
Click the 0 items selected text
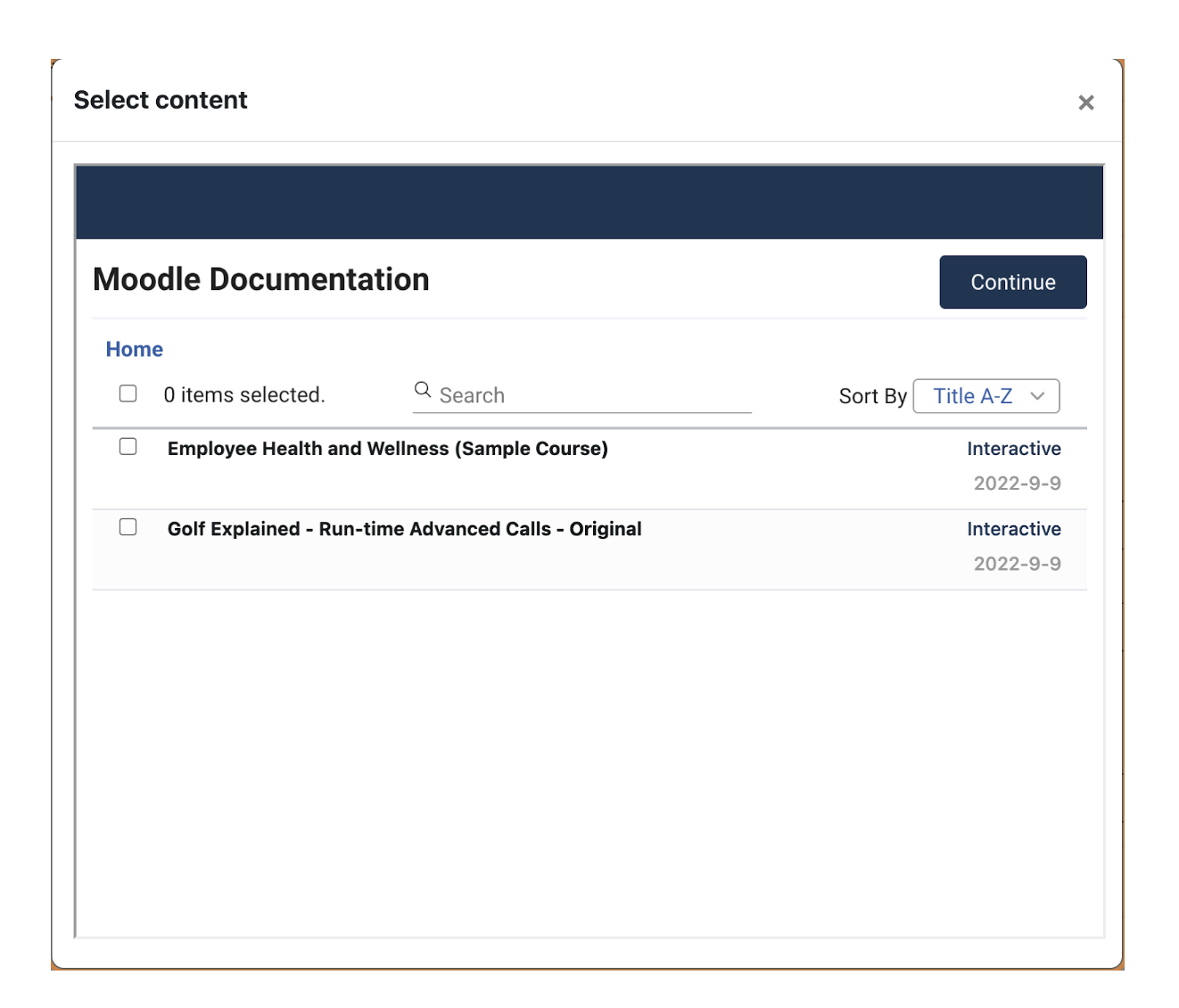tap(244, 395)
